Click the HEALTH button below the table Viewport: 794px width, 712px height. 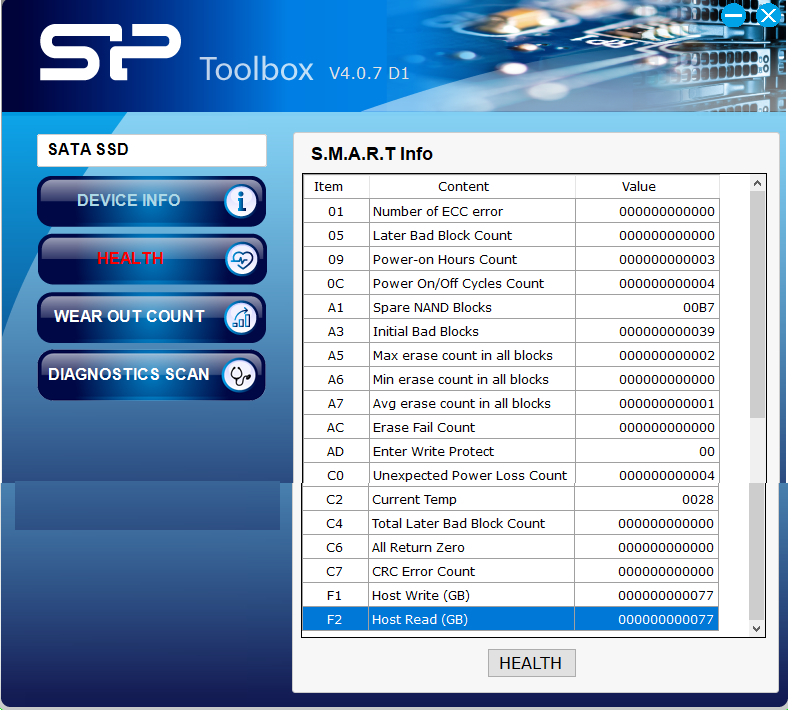pyautogui.click(x=531, y=663)
